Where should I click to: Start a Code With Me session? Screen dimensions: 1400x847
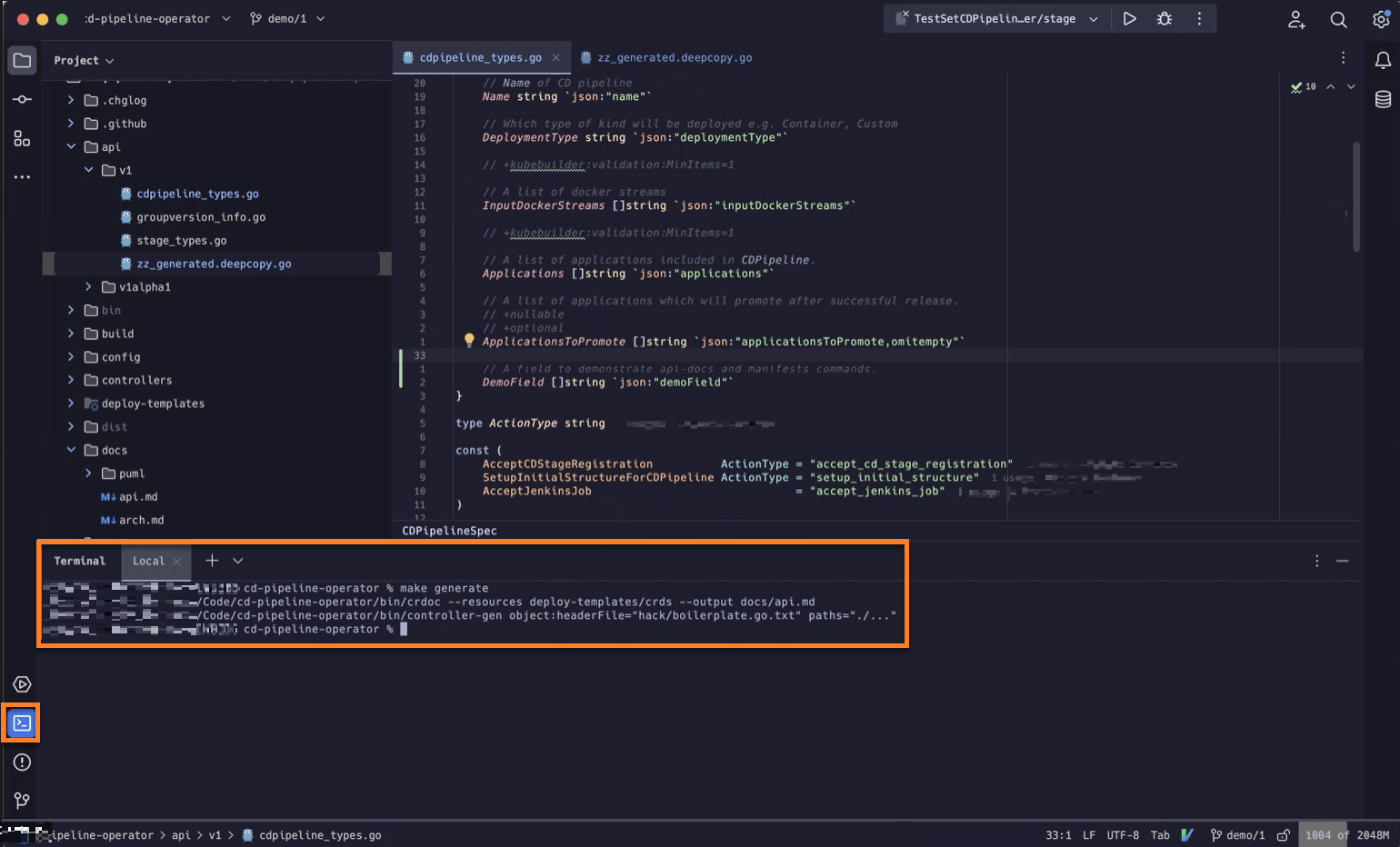tap(1296, 19)
